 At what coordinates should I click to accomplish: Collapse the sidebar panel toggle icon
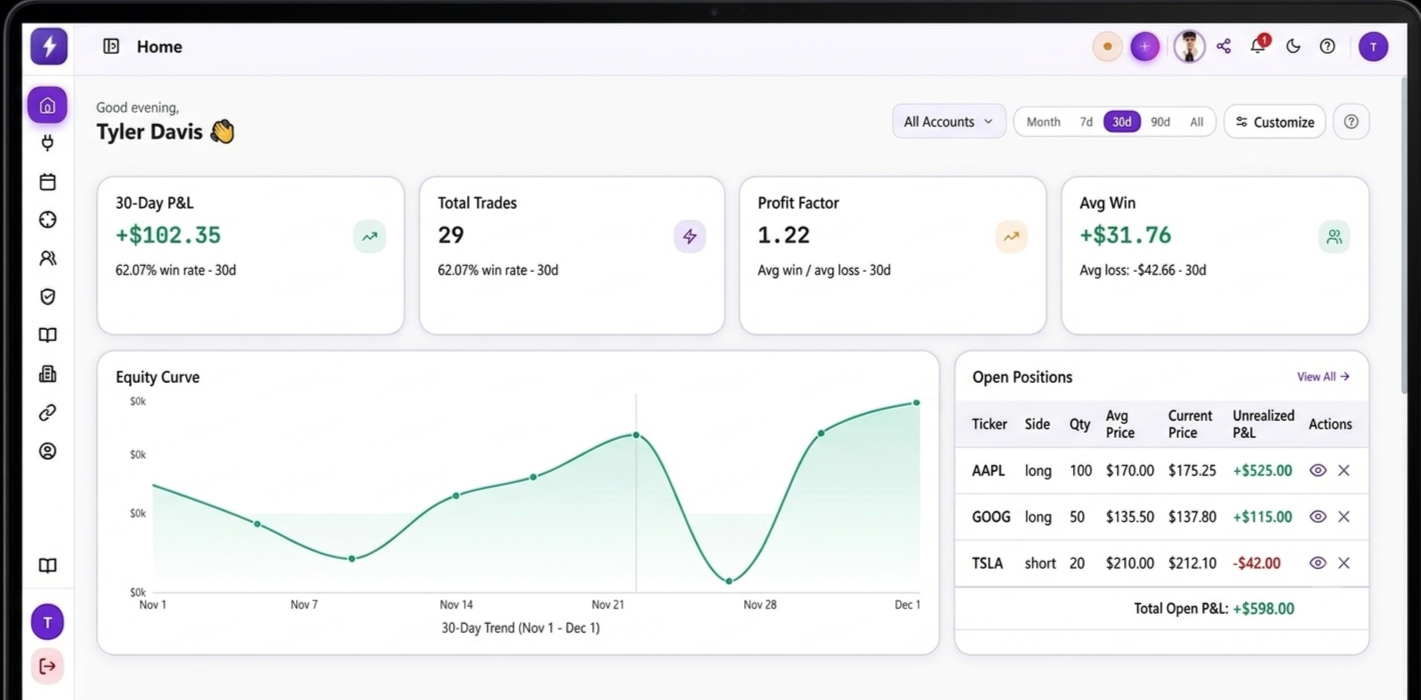point(111,46)
